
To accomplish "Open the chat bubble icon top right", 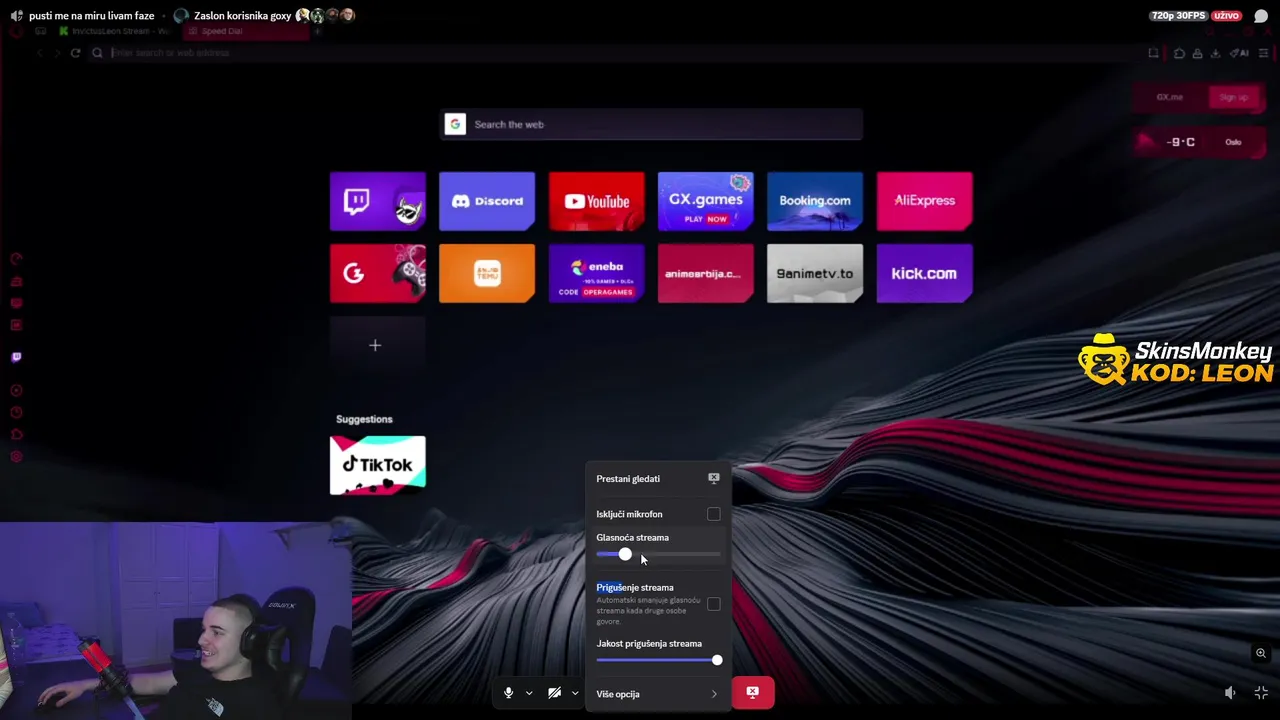I will (1261, 16).
